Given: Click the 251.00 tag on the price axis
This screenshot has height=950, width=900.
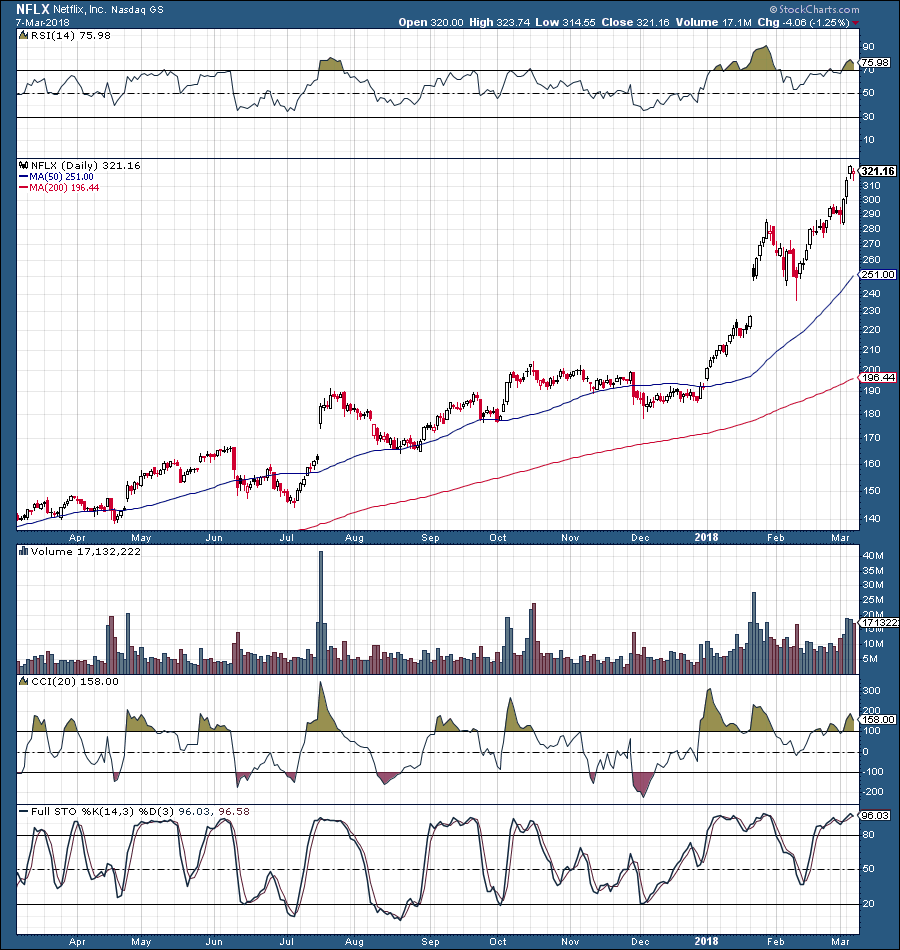Looking at the screenshot, I should pyautogui.click(x=878, y=274).
